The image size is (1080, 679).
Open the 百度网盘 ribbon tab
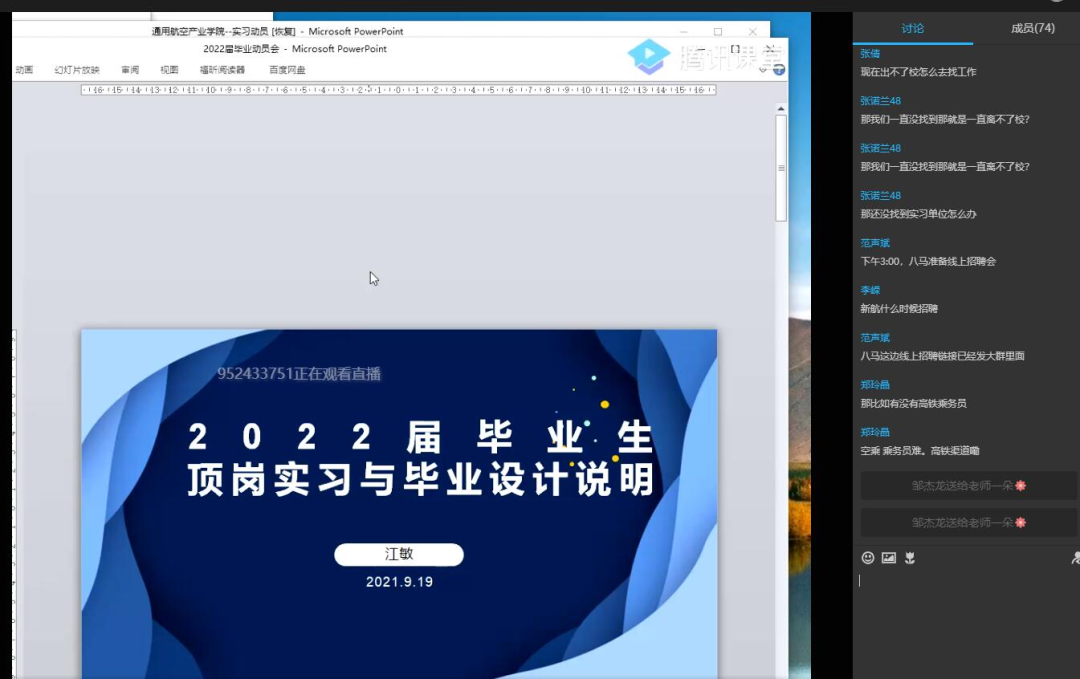click(x=287, y=70)
